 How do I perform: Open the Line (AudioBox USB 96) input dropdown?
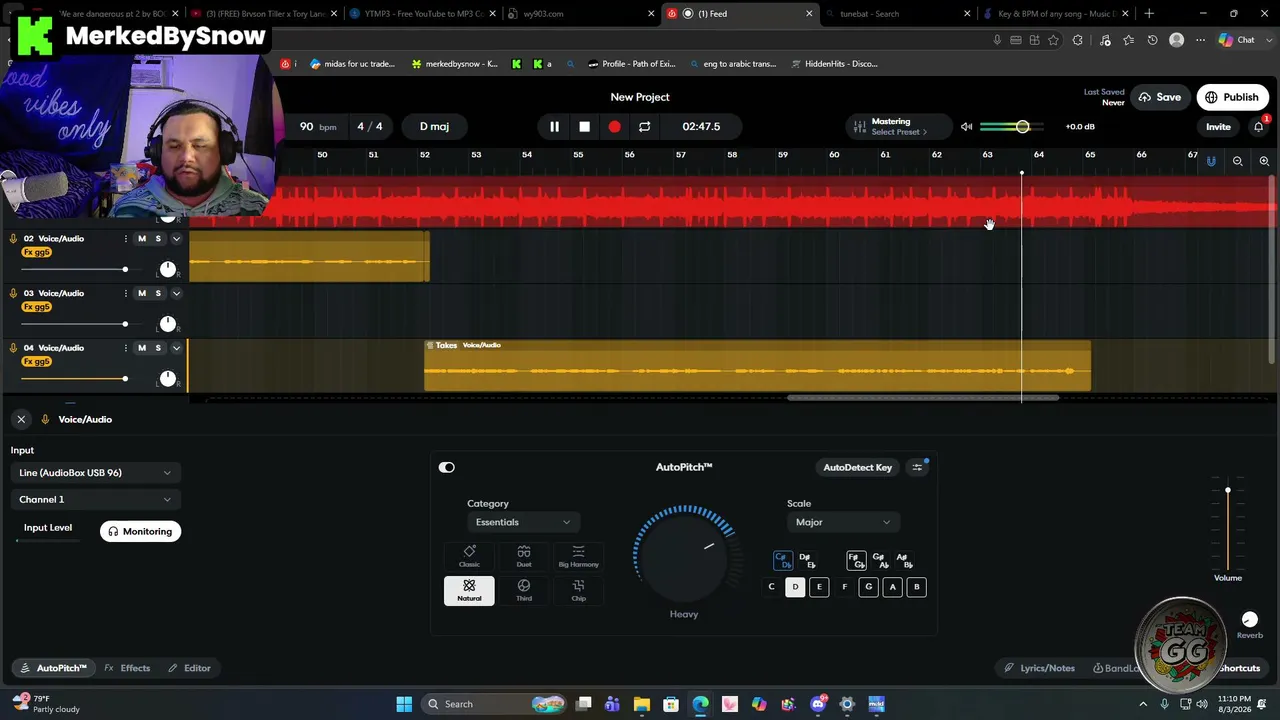pyautogui.click(x=95, y=473)
